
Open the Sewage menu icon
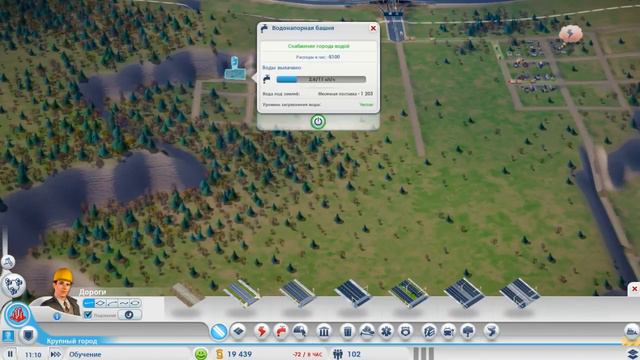(x=300, y=331)
